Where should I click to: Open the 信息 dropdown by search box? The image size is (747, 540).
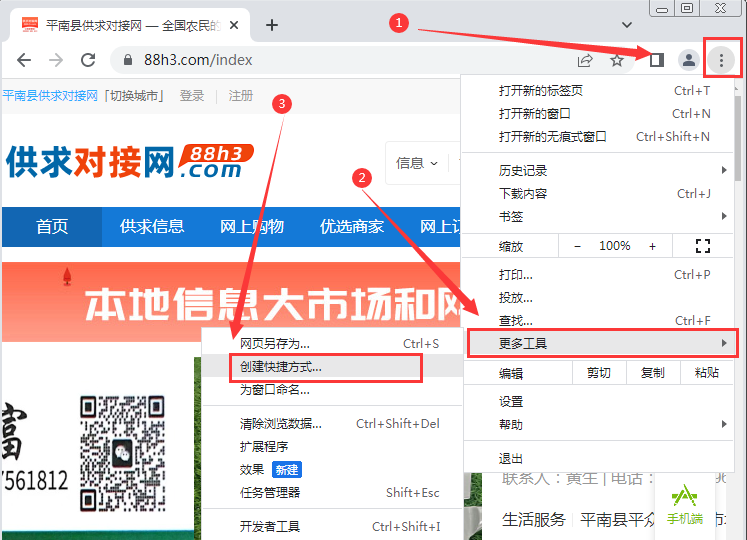coord(416,163)
